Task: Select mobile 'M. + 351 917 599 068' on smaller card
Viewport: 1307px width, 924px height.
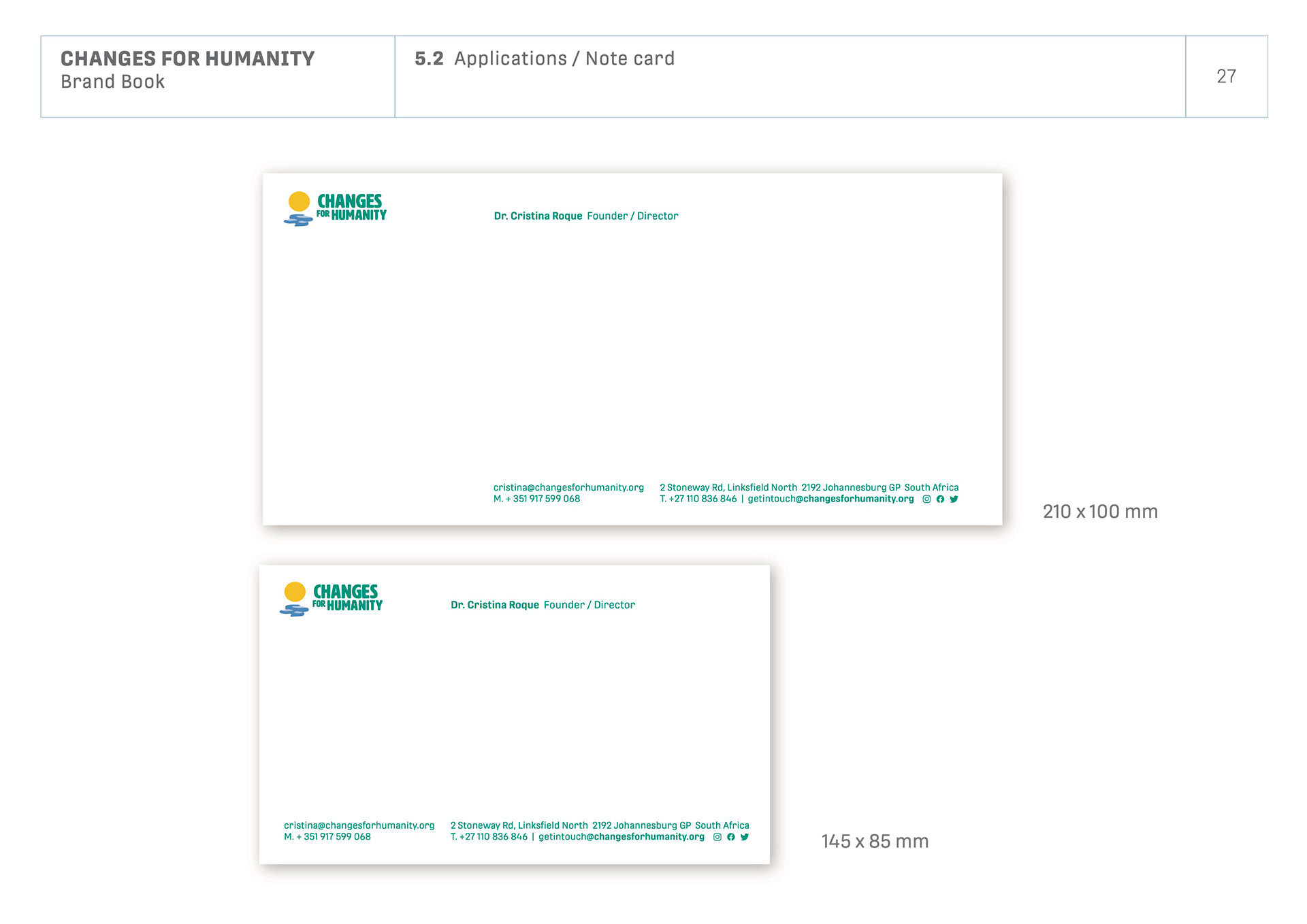Action: [x=327, y=837]
